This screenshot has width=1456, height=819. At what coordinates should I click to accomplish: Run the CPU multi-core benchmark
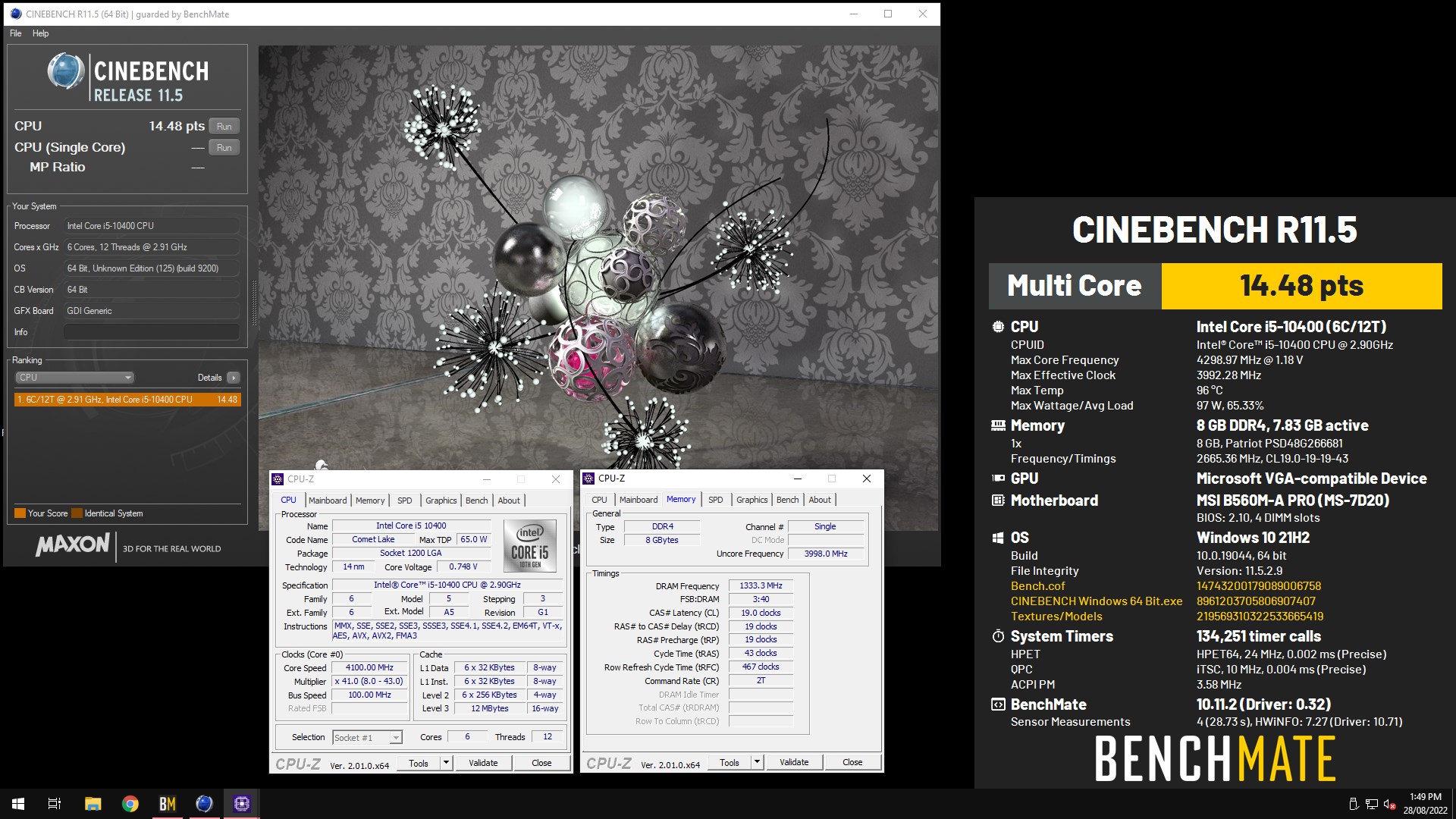(224, 127)
